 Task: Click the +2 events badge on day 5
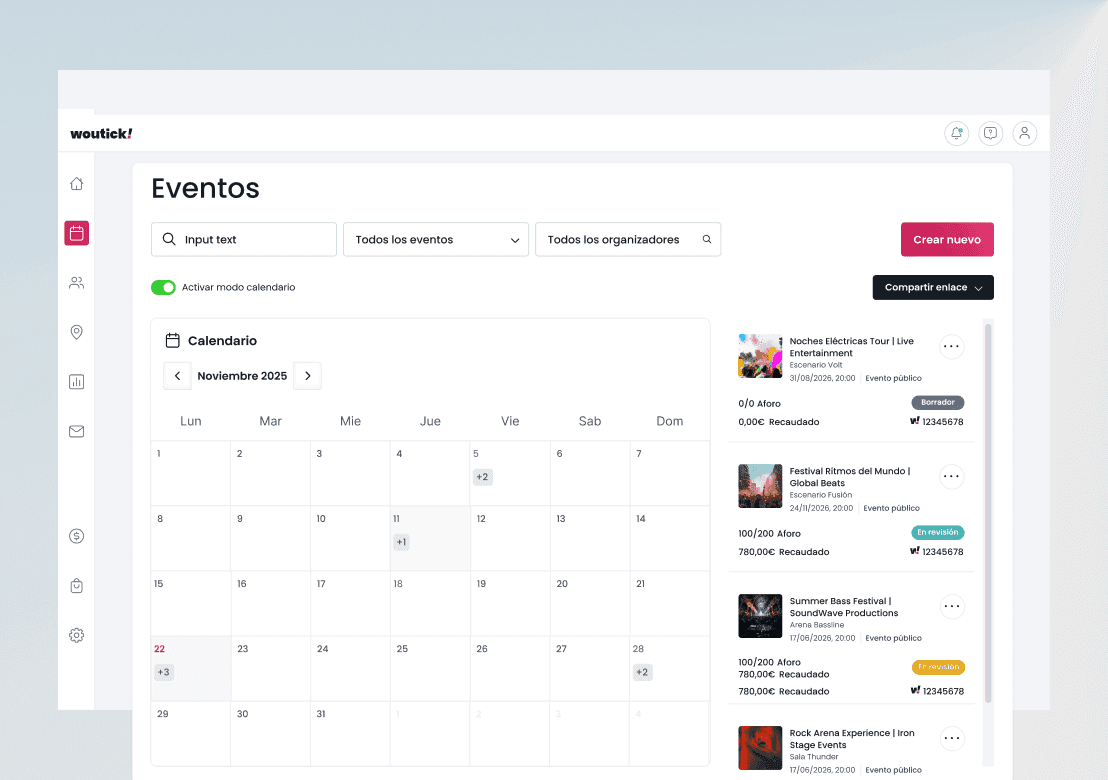point(482,477)
